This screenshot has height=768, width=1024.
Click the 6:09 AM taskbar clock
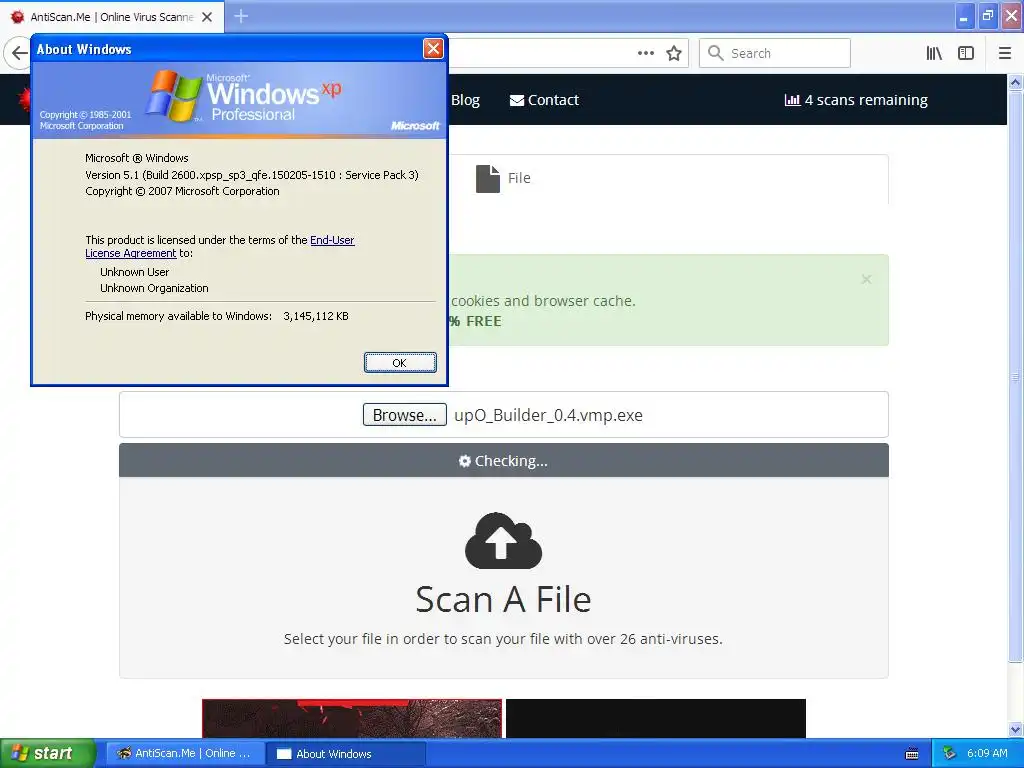987,753
